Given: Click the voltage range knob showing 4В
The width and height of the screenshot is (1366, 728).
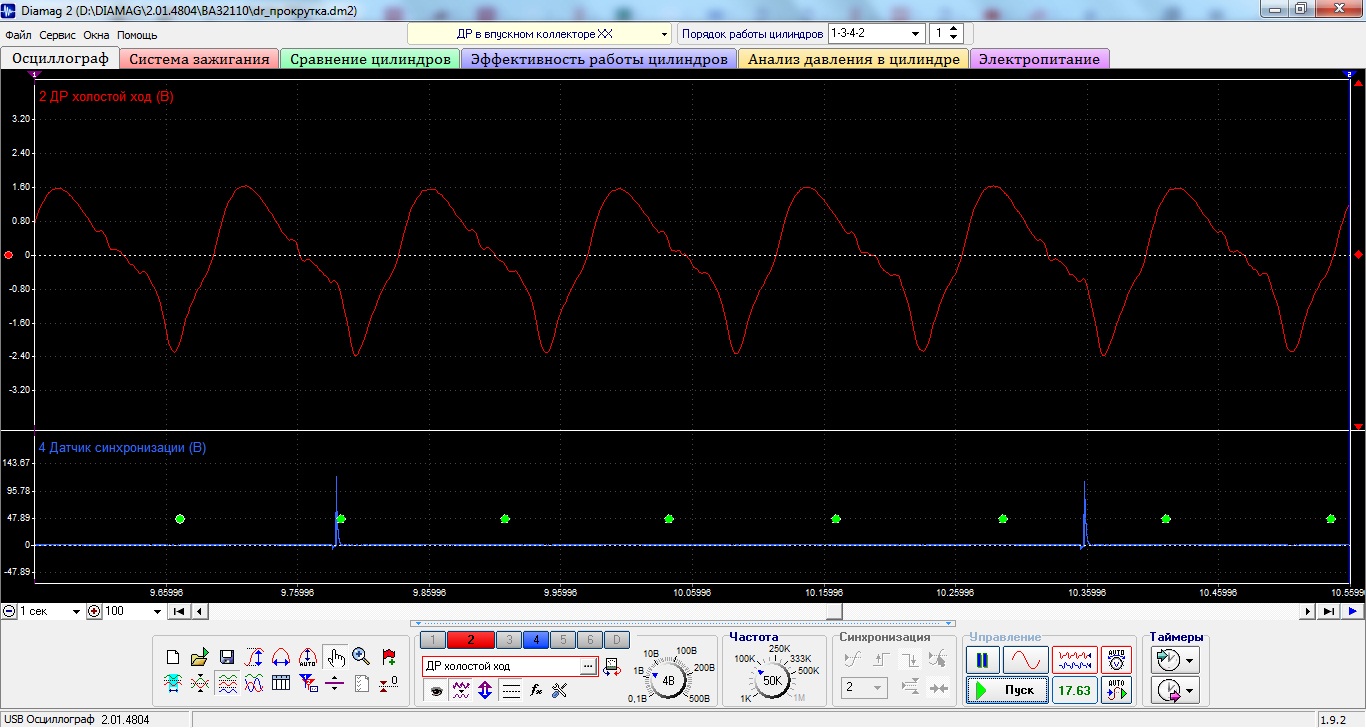Looking at the screenshot, I should [x=668, y=680].
